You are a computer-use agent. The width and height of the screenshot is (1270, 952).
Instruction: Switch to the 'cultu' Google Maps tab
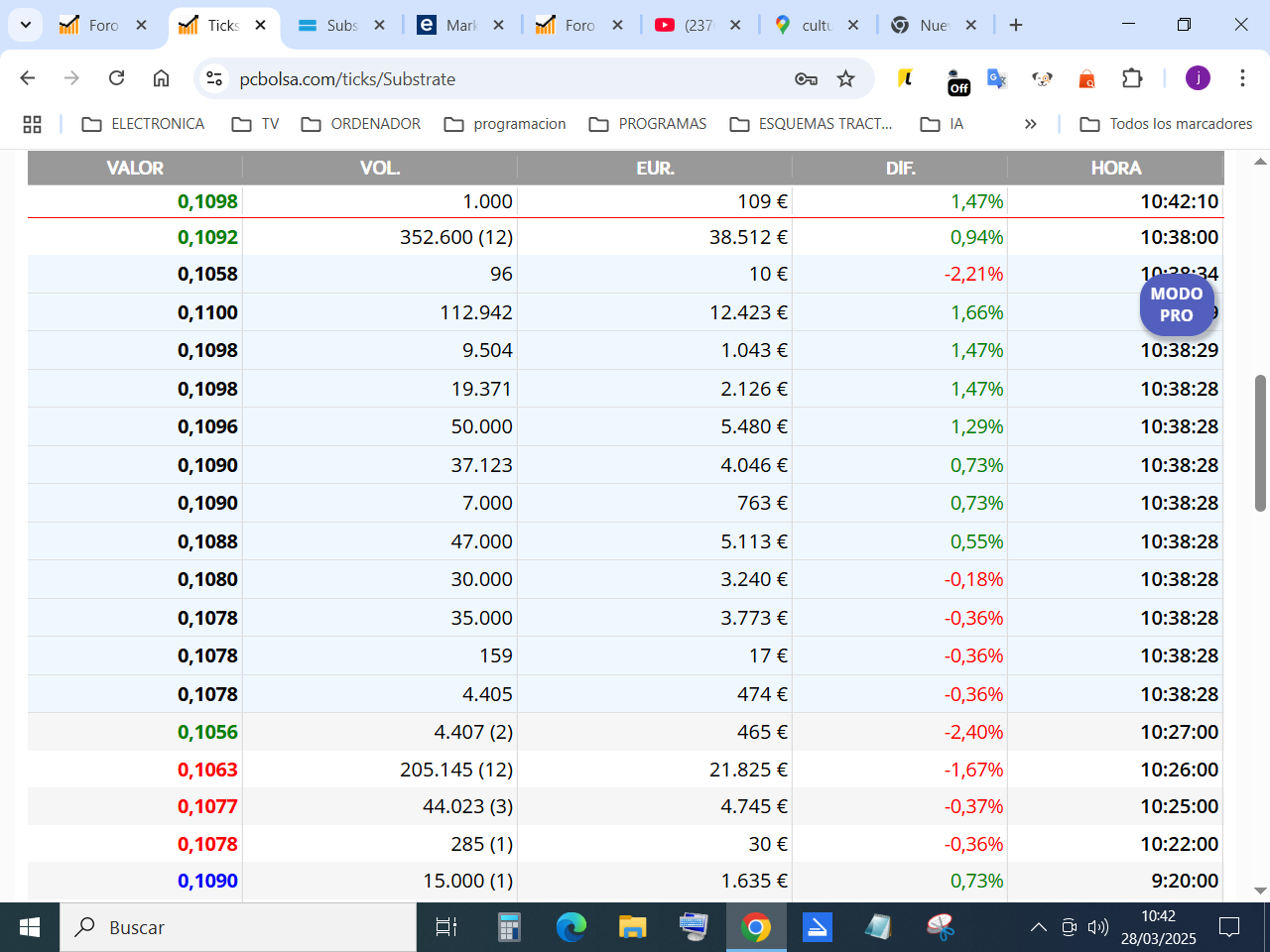[817, 25]
